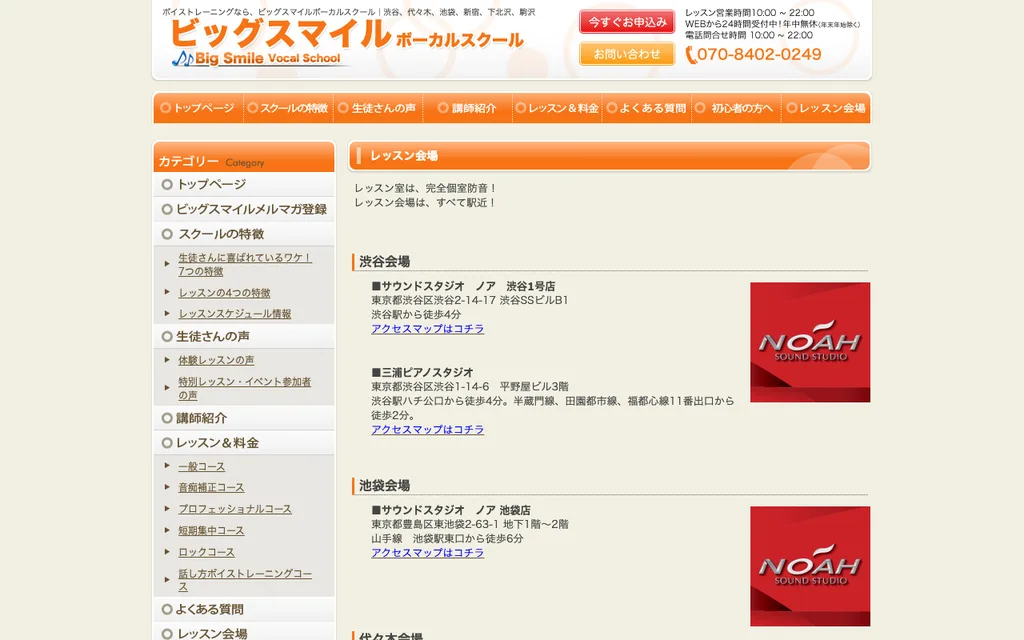Open 生徒さんの声 in the orange nav bar

377,108
